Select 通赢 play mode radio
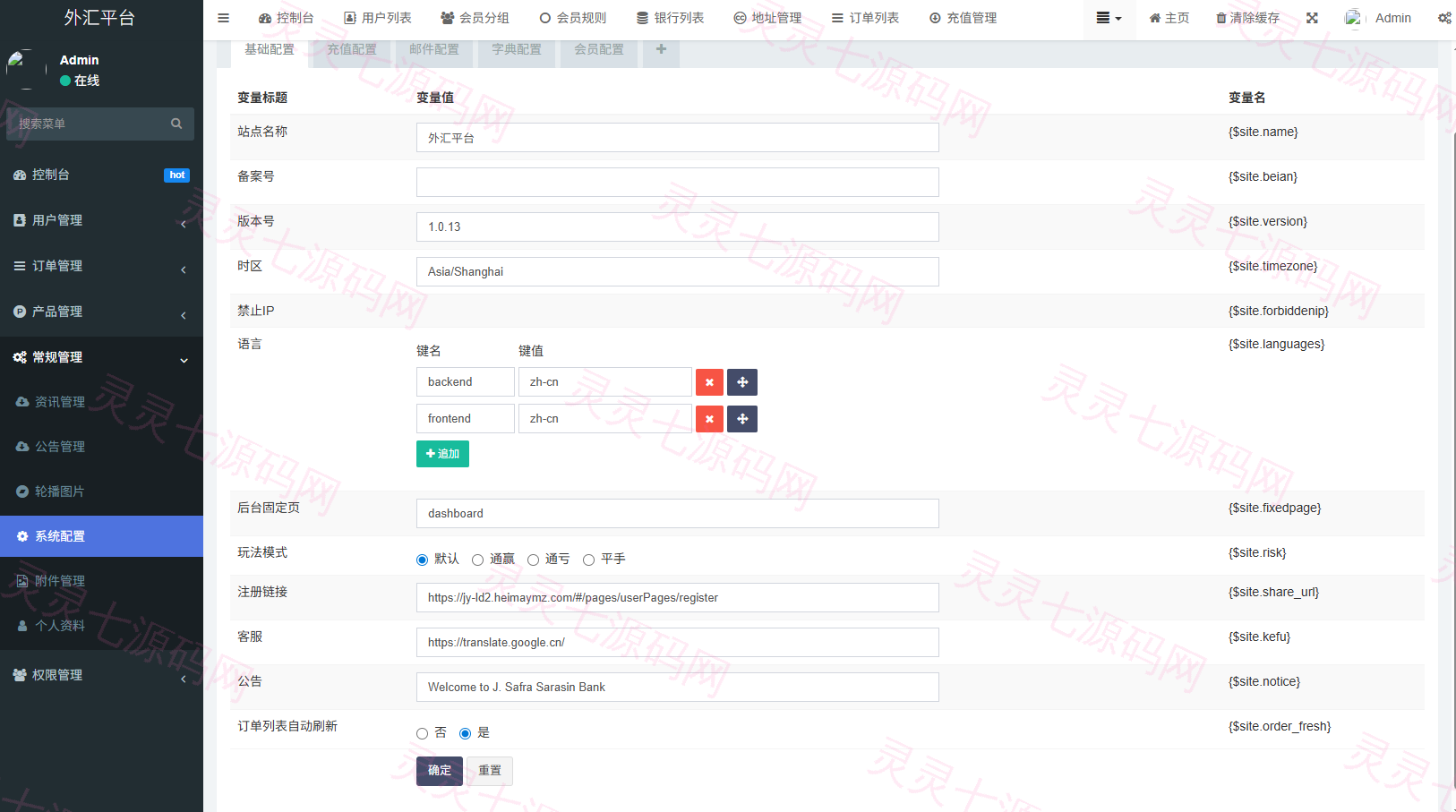Image resolution: width=1456 pixels, height=812 pixels. tap(477, 560)
